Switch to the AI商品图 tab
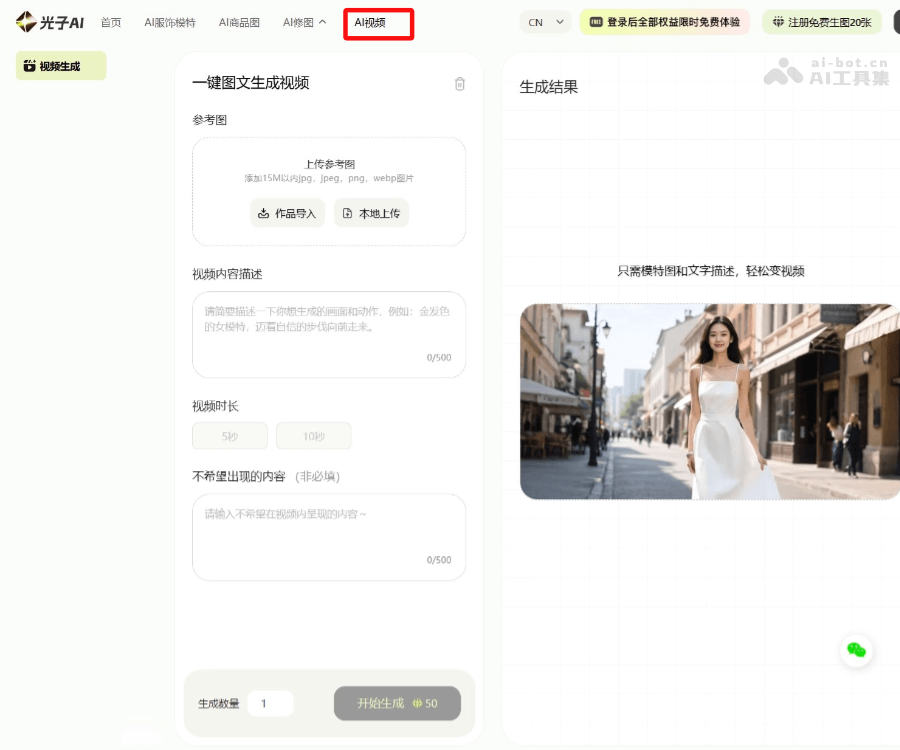900x750 pixels. click(239, 22)
